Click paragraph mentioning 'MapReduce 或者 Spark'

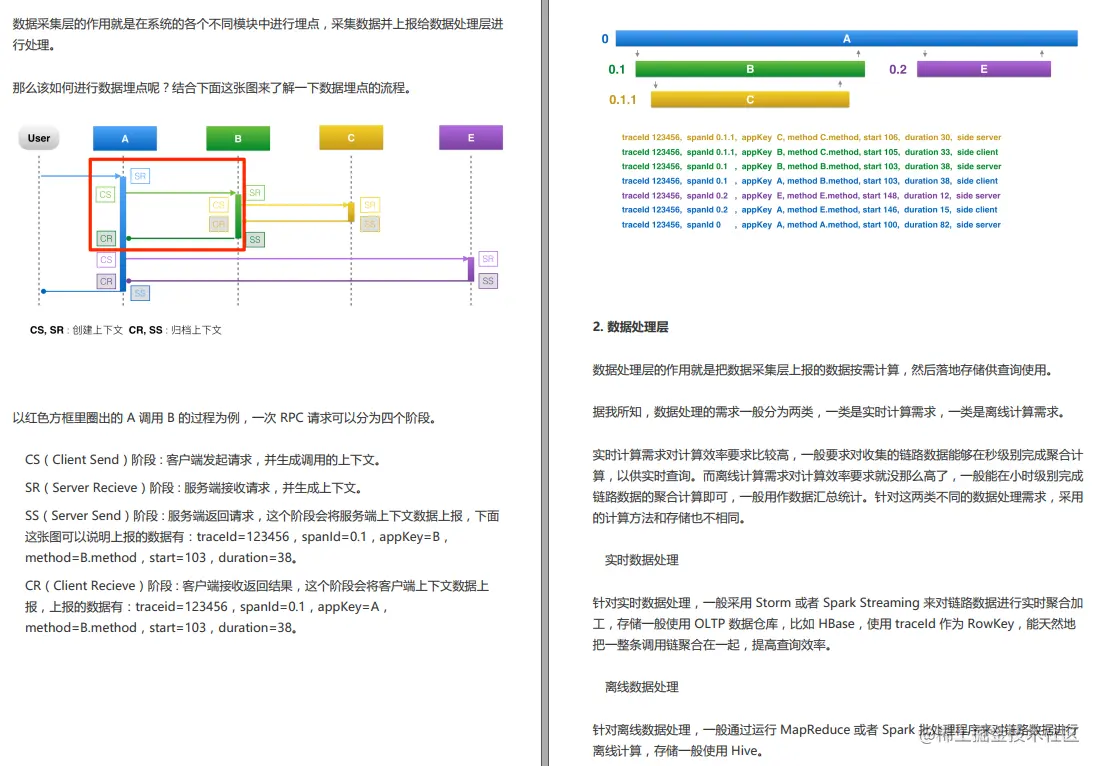coord(836,740)
